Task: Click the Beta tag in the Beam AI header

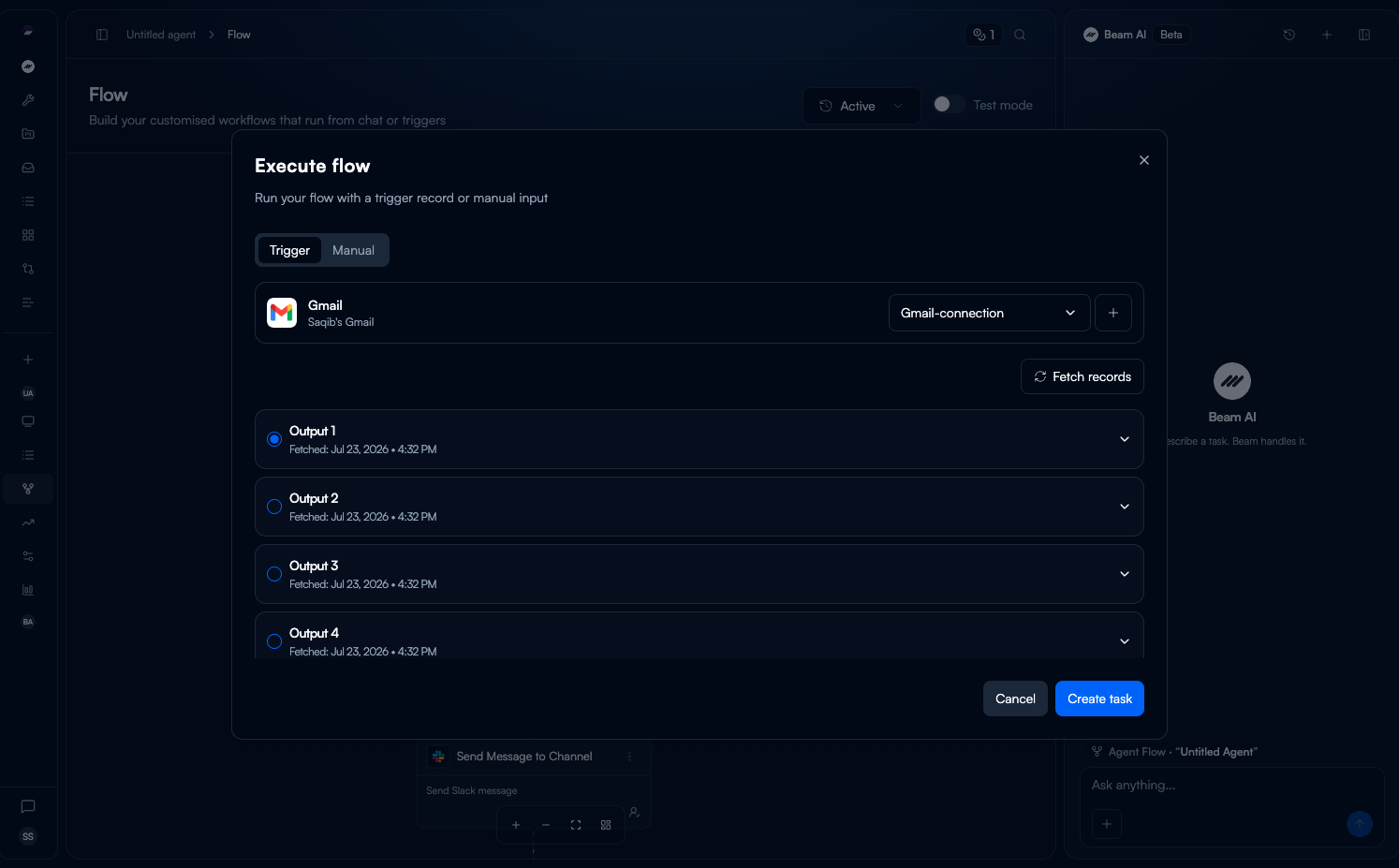Action: tap(1171, 35)
